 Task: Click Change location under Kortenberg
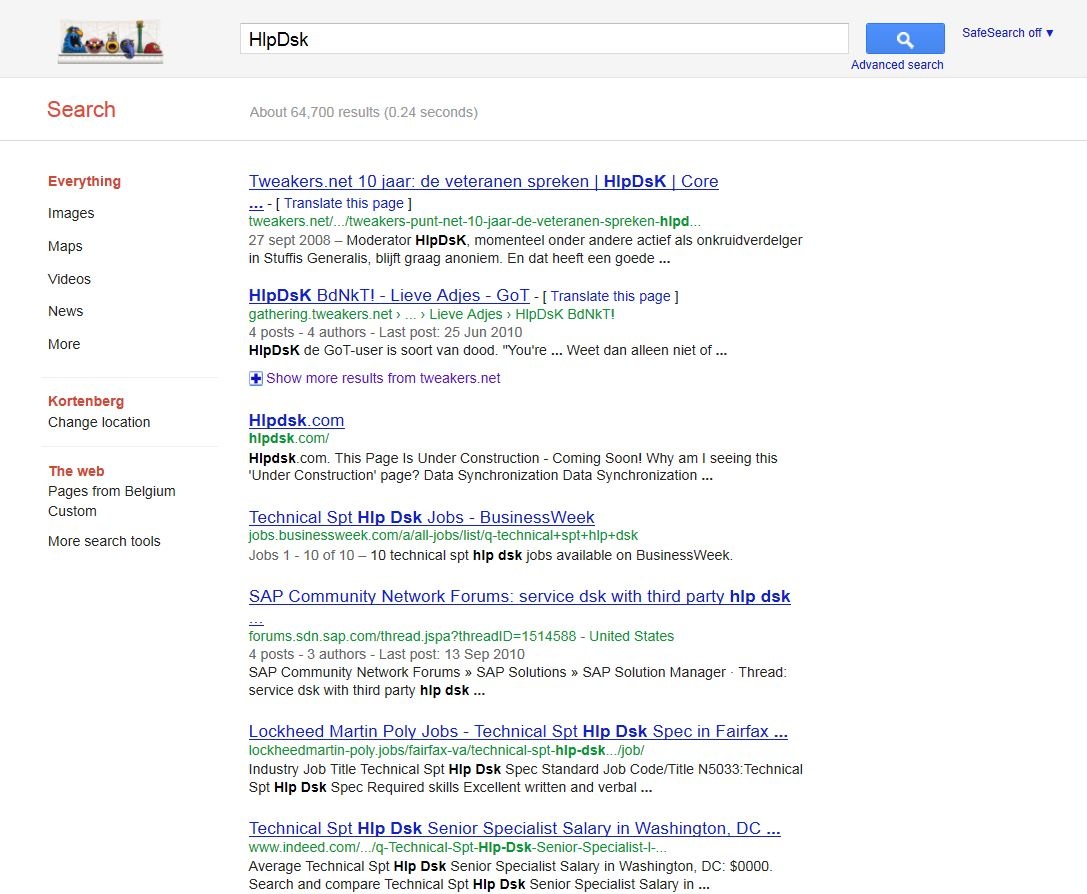pyautogui.click(x=99, y=422)
